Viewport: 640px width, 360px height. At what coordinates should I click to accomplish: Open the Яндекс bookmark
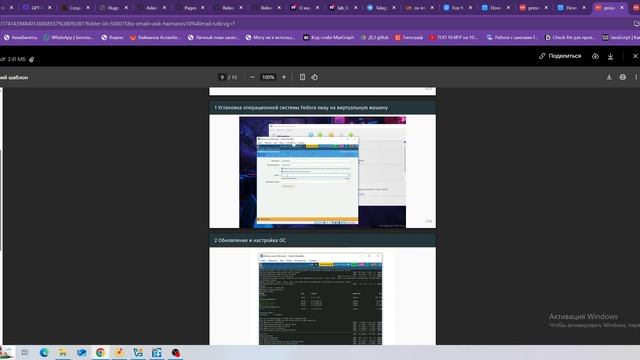(112, 38)
